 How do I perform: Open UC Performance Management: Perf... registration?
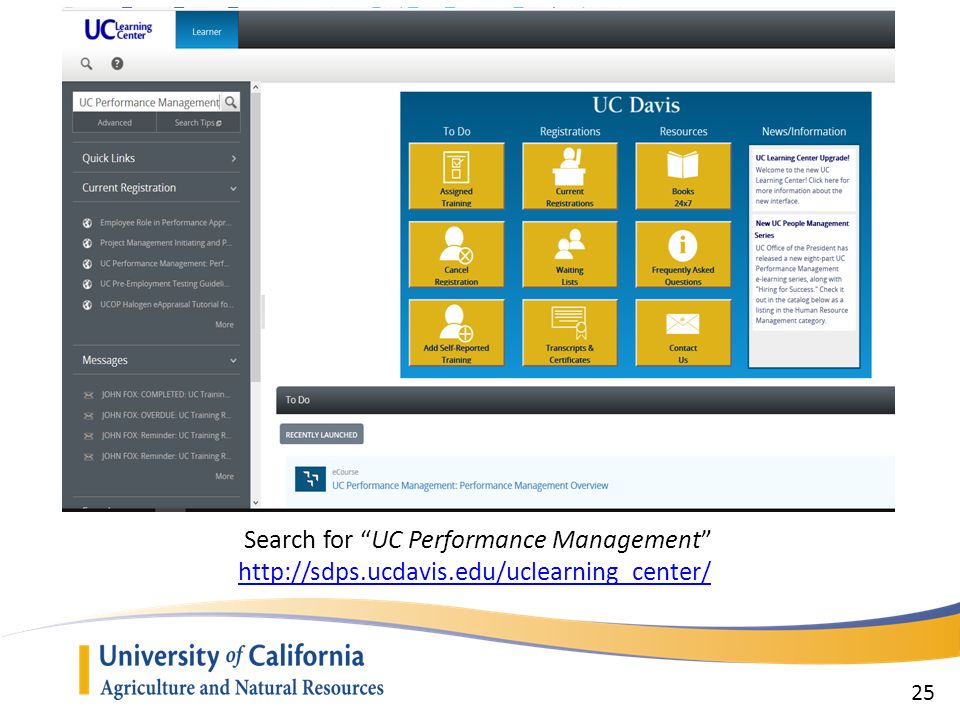coord(164,263)
